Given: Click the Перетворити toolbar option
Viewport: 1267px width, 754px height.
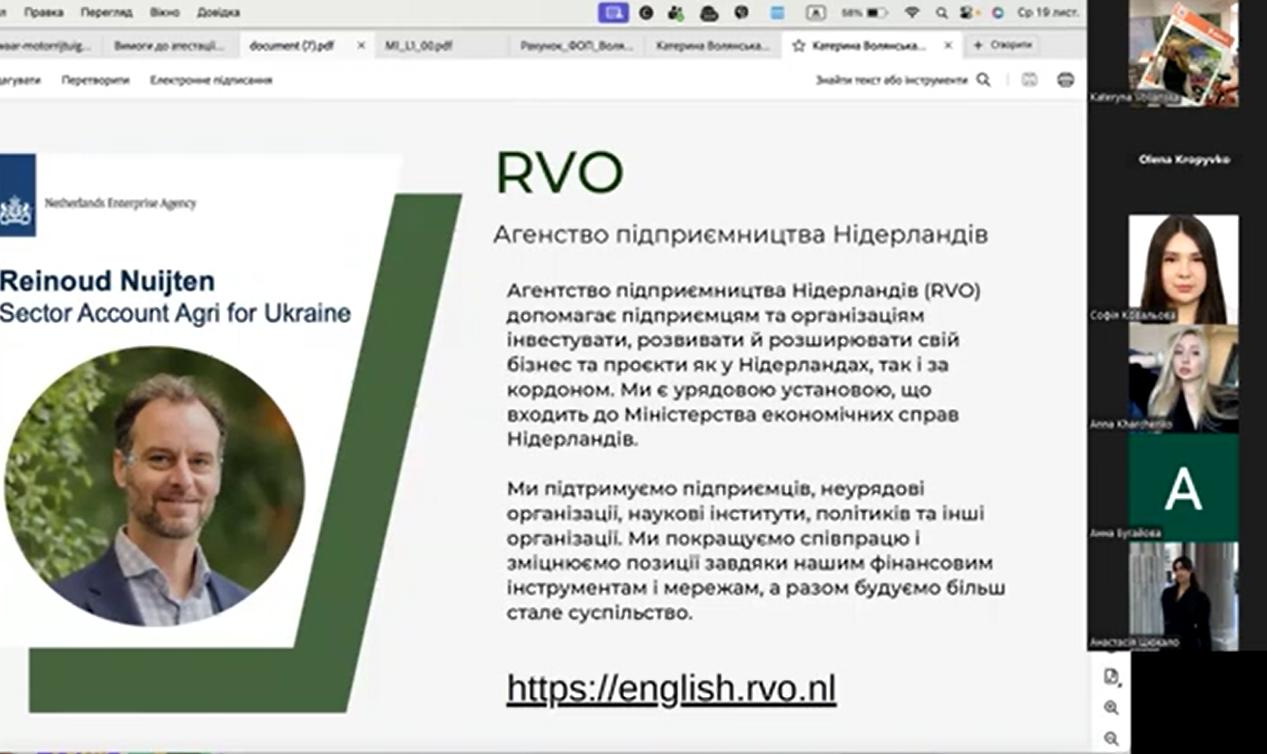Looking at the screenshot, I should (95, 80).
